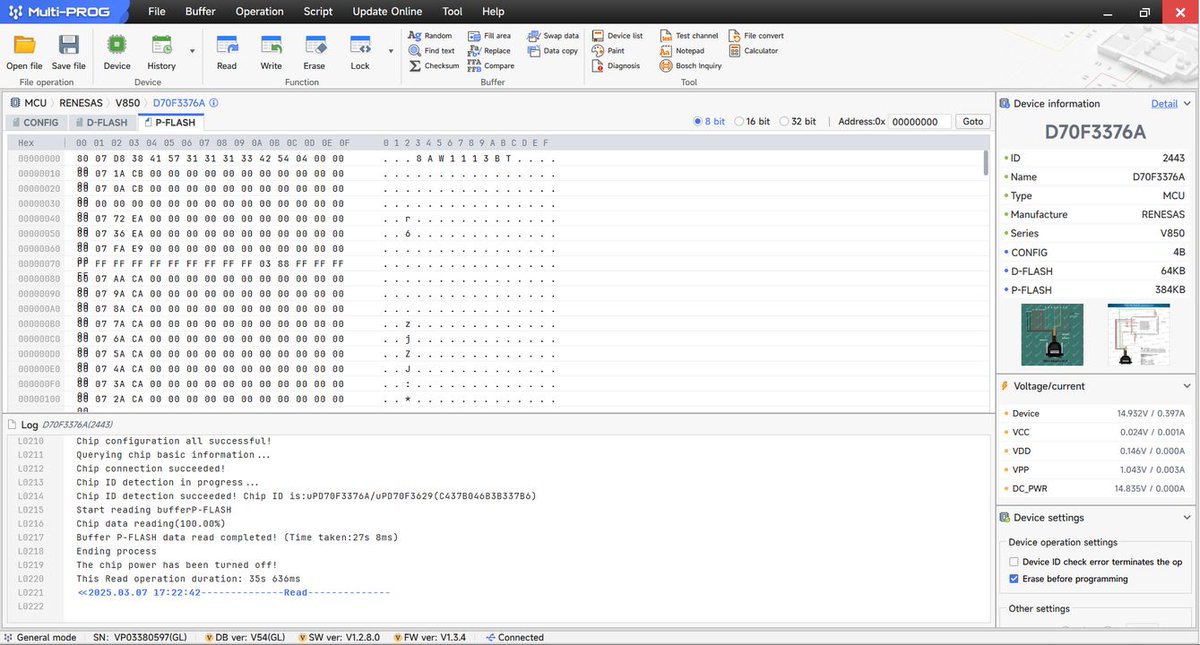The image size is (1200, 645).
Task: Open the Device list
Action: click(617, 36)
